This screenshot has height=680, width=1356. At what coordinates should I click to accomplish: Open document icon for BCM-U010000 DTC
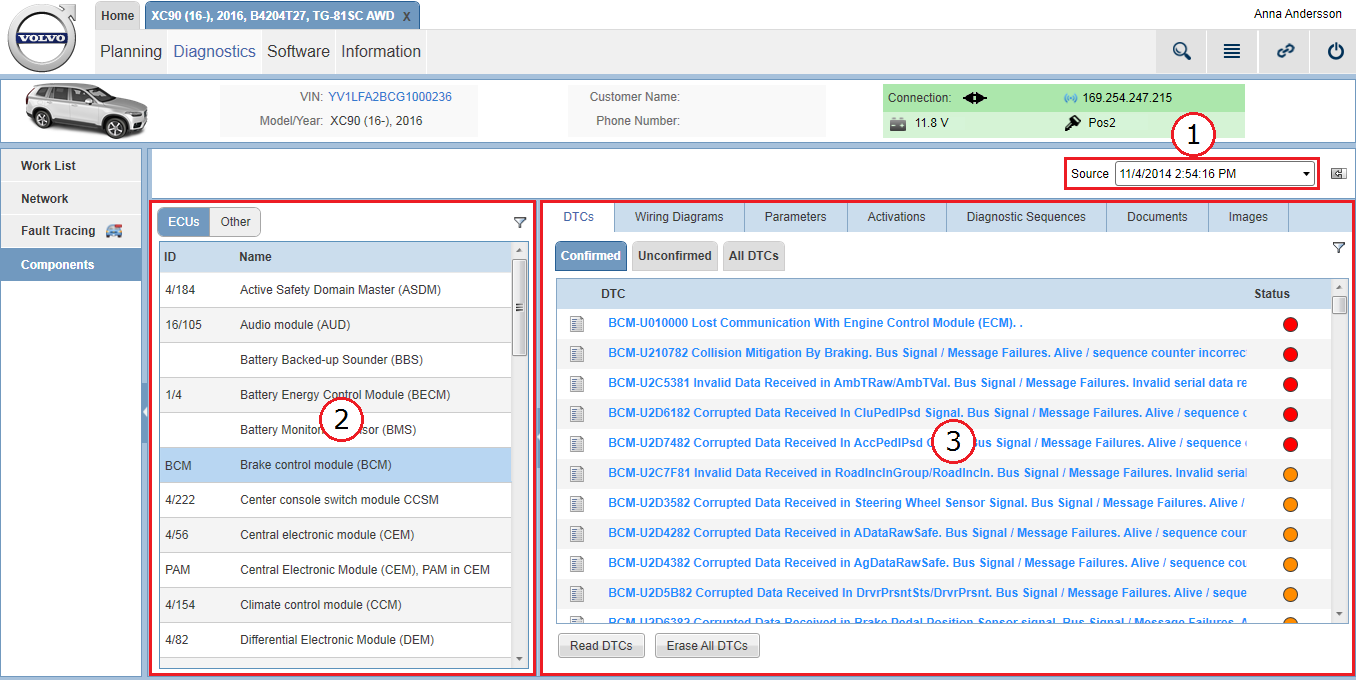coord(576,323)
